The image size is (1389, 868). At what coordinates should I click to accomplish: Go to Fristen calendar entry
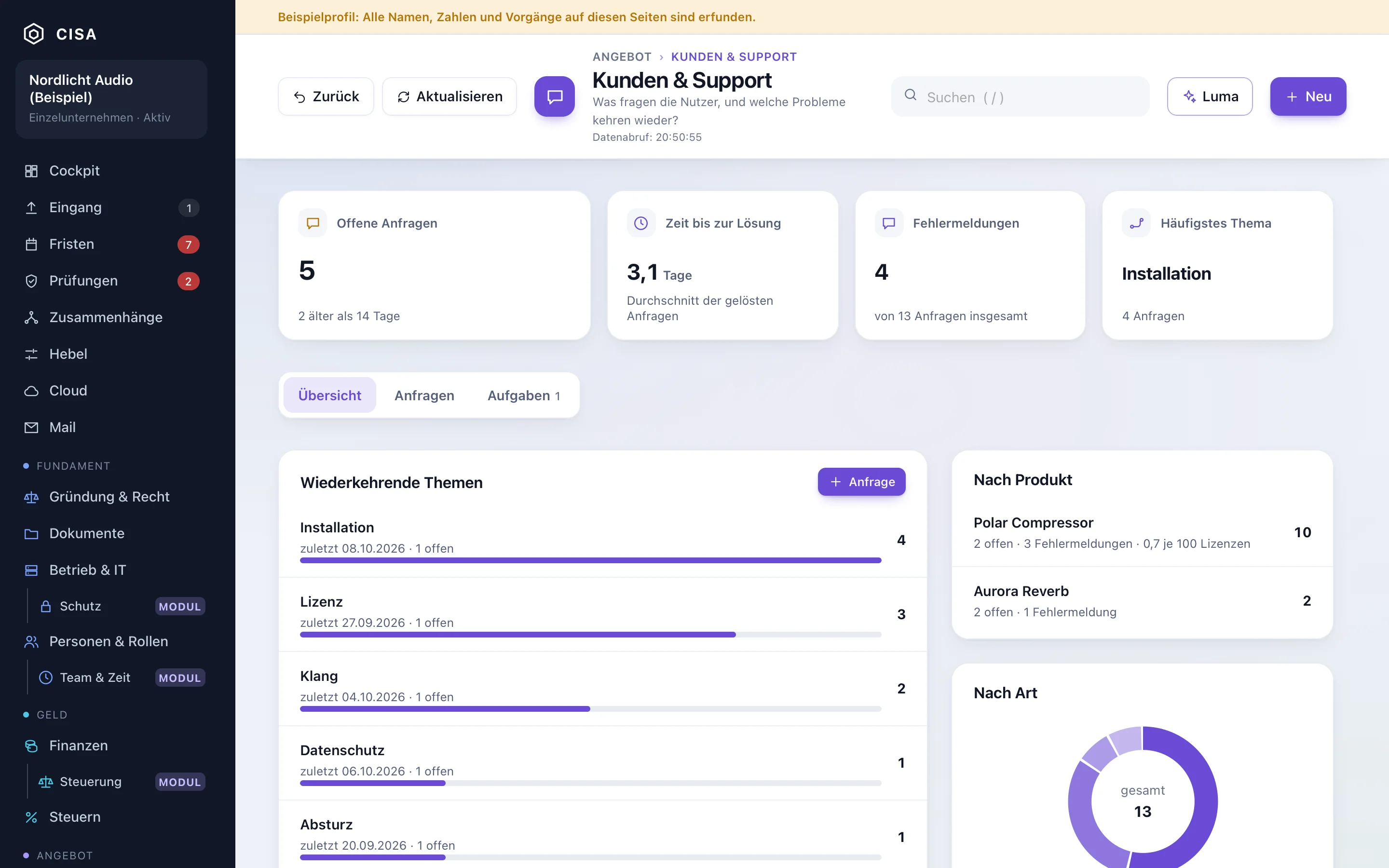point(111,244)
